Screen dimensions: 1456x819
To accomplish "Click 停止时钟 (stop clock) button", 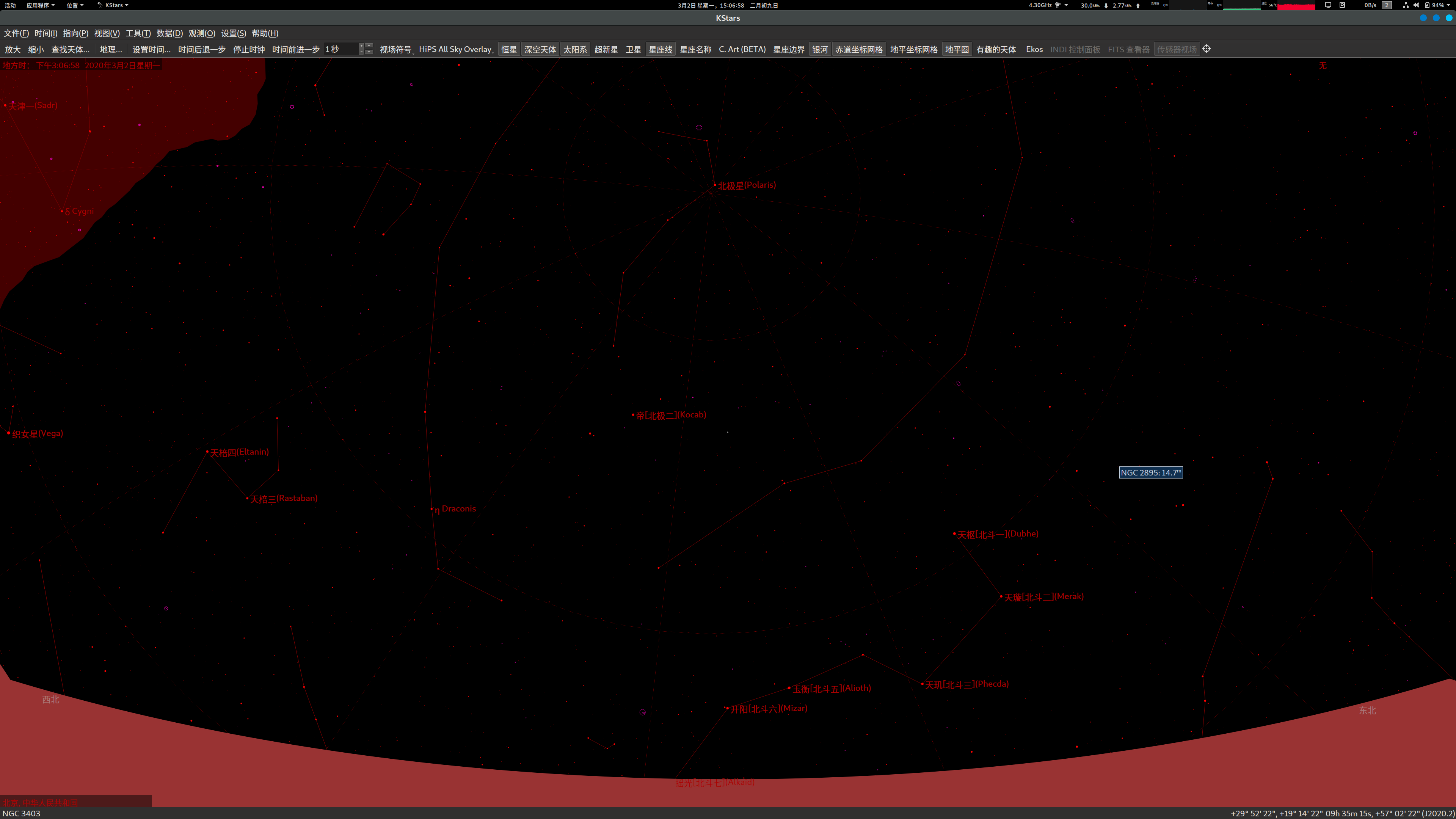I will (249, 49).
